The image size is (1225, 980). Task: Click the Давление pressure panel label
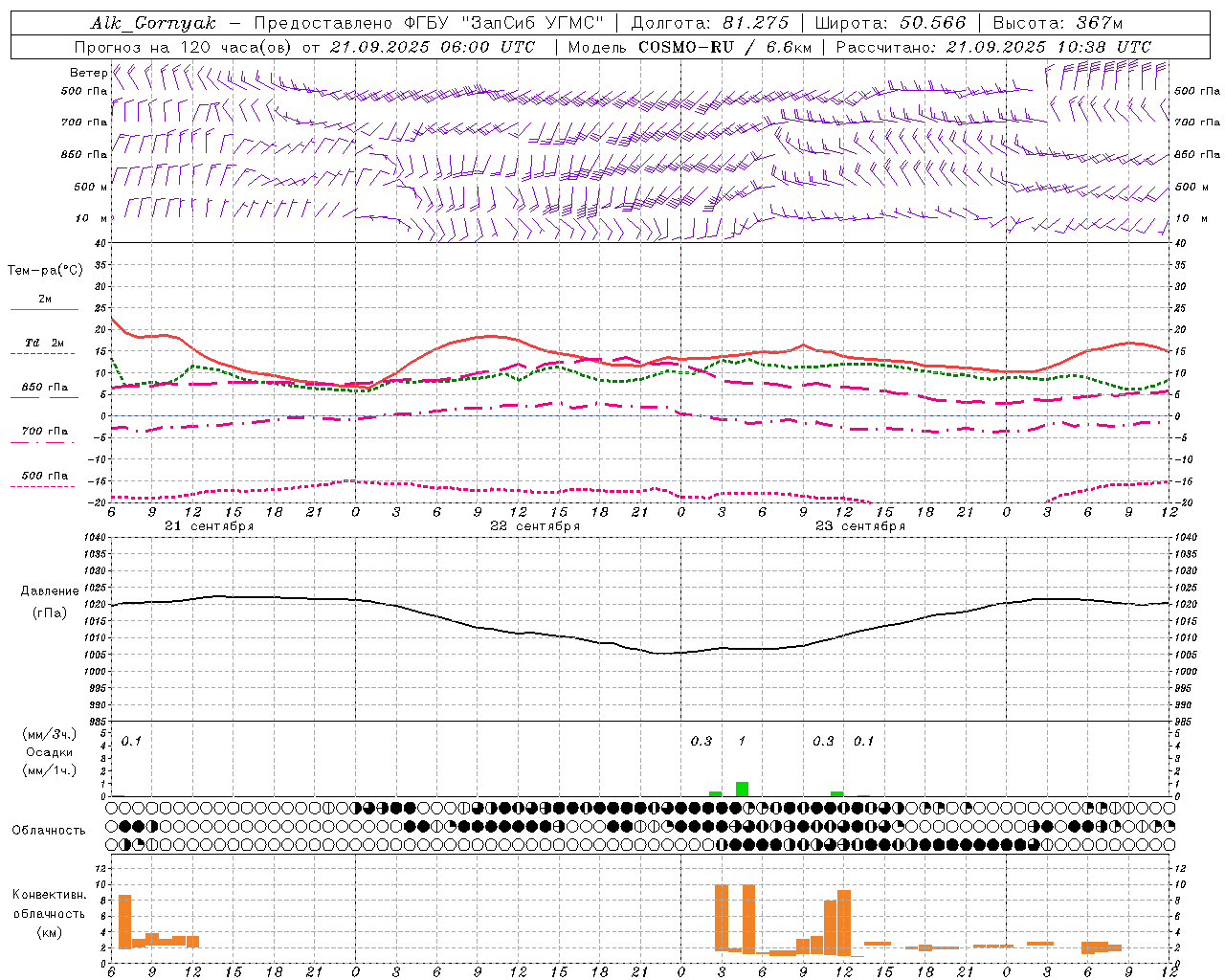click(50, 591)
